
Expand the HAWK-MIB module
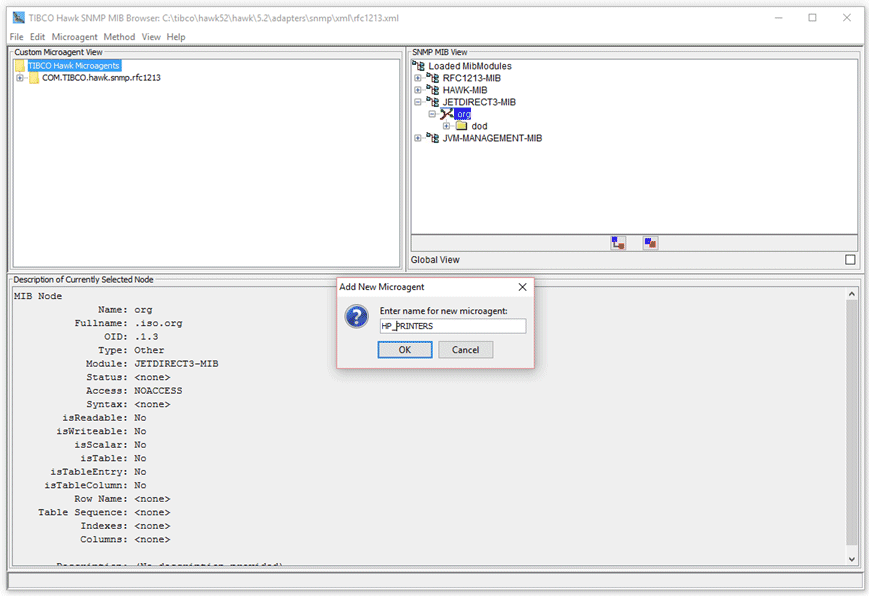[x=418, y=90]
